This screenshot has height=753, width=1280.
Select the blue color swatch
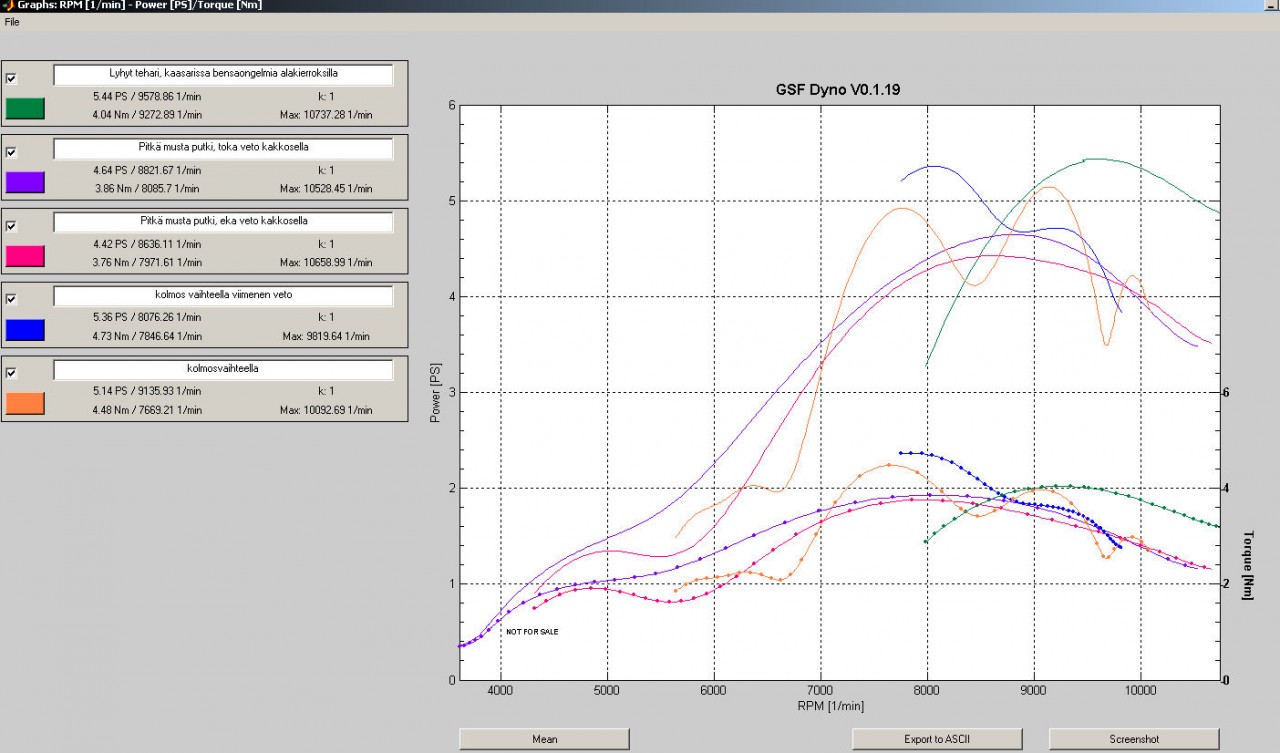[x=25, y=329]
